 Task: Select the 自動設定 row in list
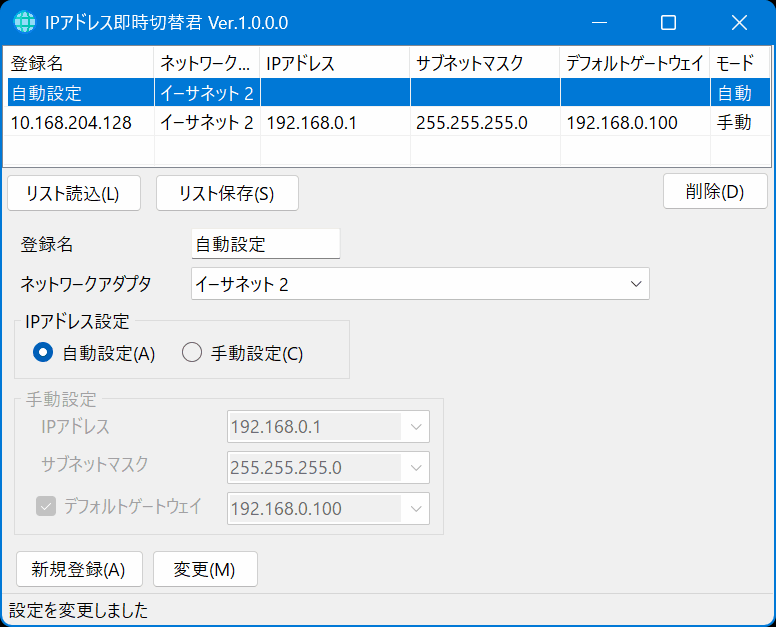point(388,93)
